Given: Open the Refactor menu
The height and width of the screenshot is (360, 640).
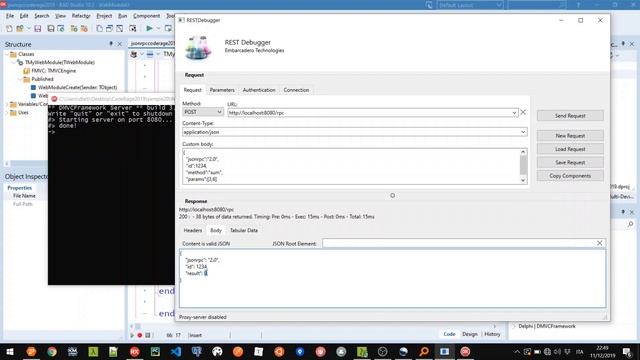Looking at the screenshot, I should pos(80,16).
